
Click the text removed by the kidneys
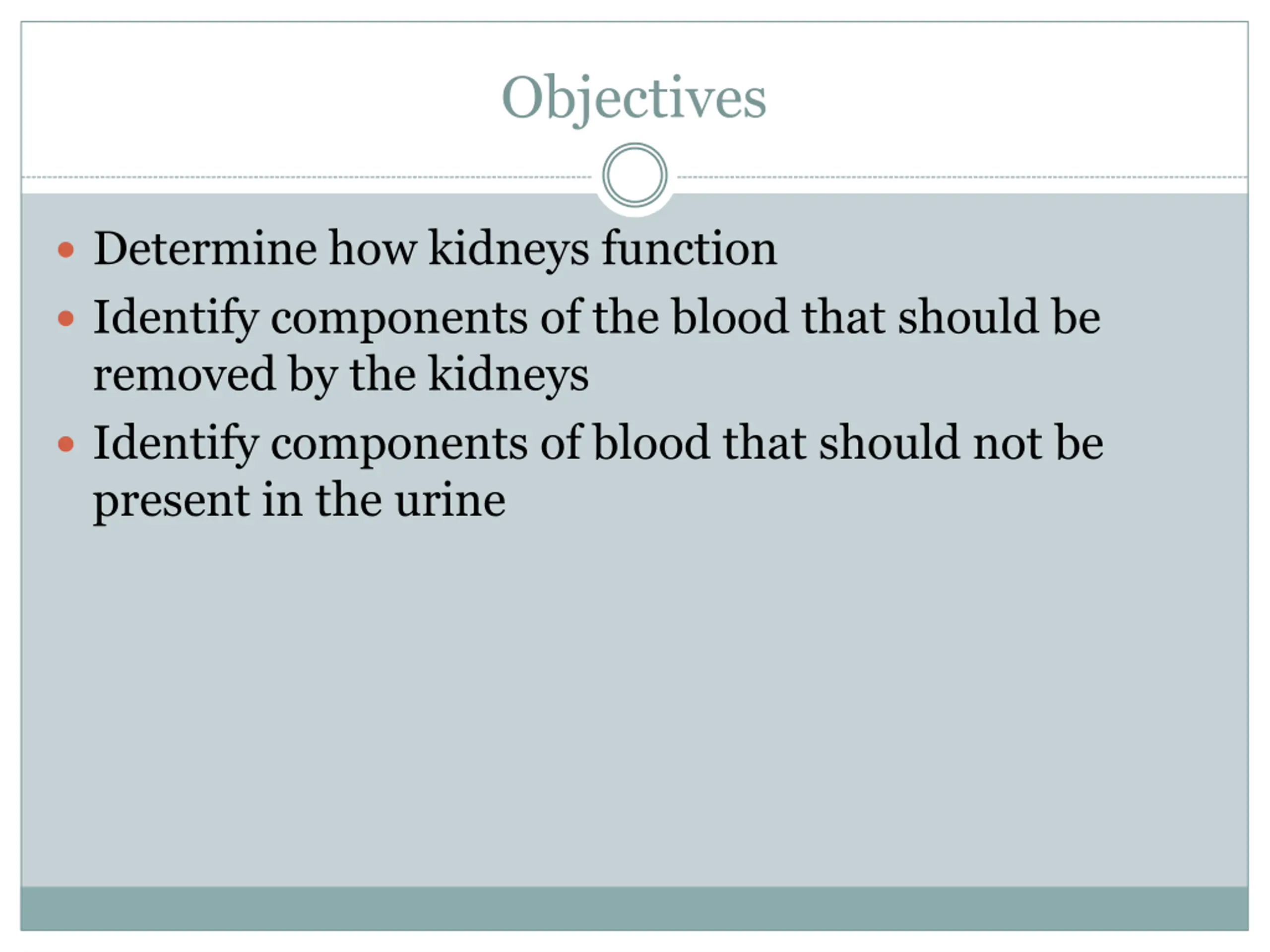pyautogui.click(x=341, y=375)
